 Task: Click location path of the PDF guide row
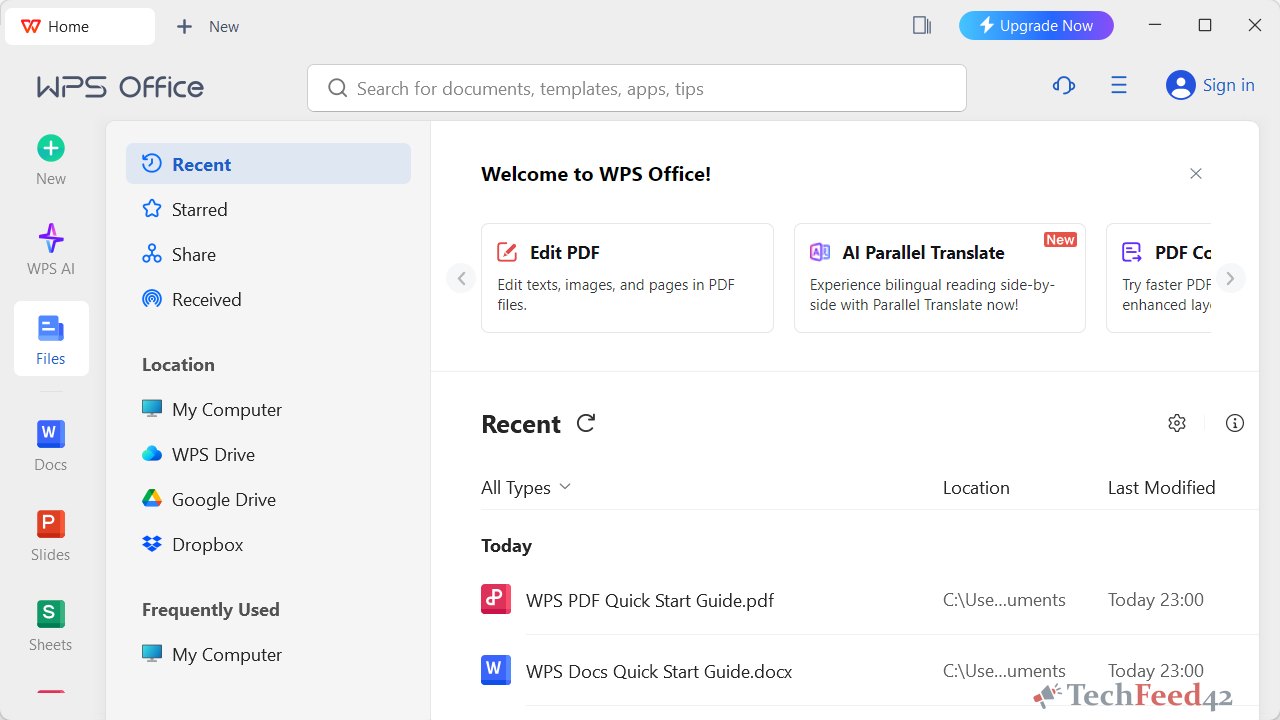tap(1004, 600)
